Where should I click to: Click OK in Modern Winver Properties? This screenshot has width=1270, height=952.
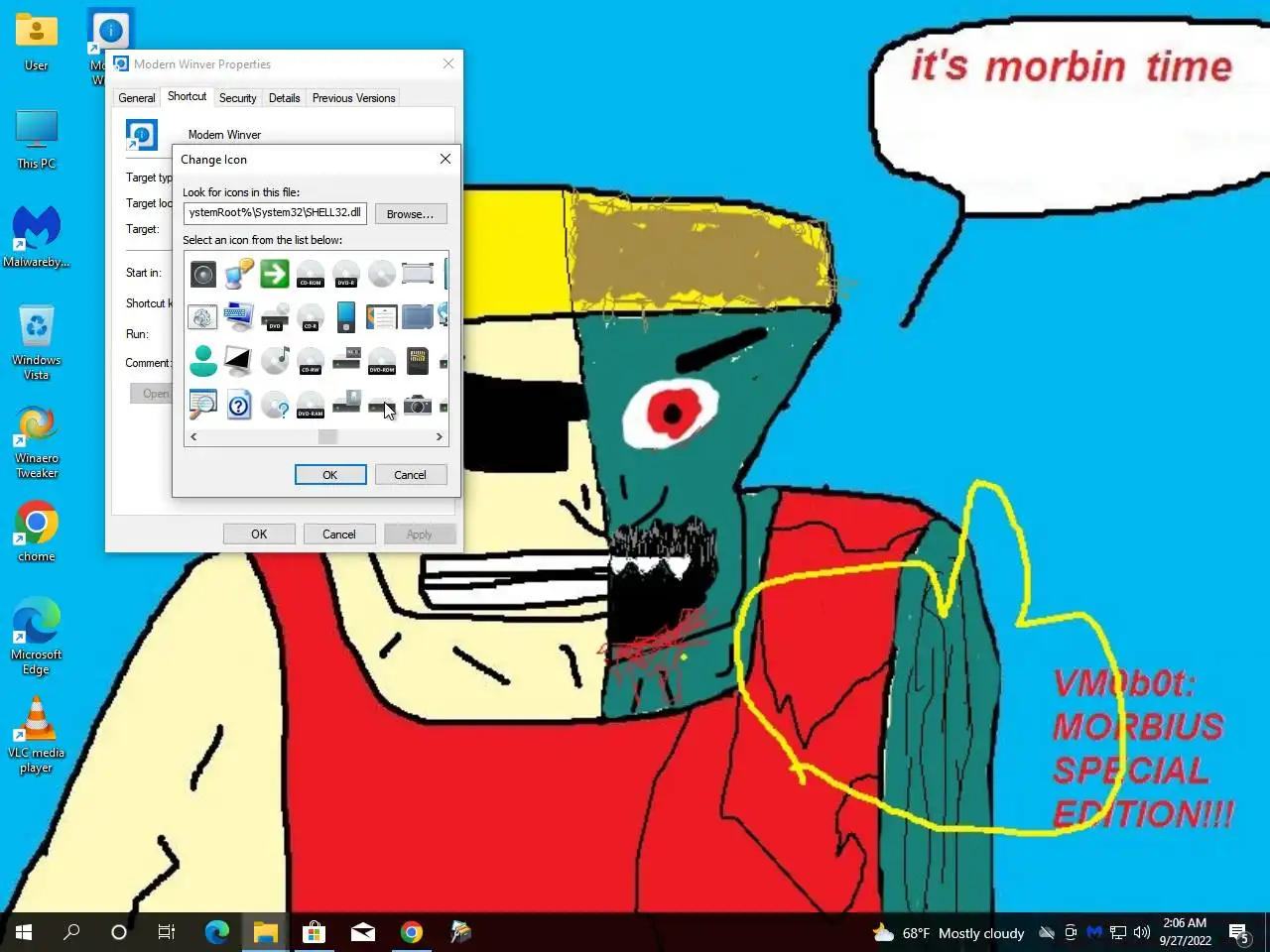[259, 534]
